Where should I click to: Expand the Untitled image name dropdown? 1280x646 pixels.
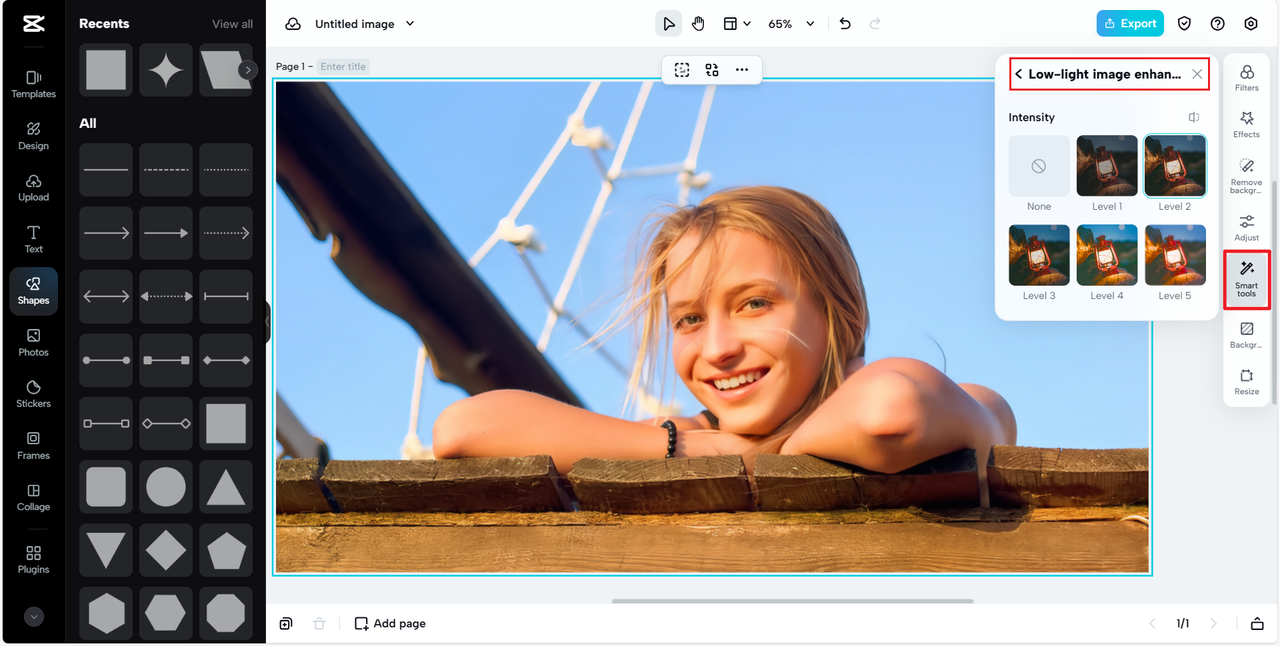(410, 24)
